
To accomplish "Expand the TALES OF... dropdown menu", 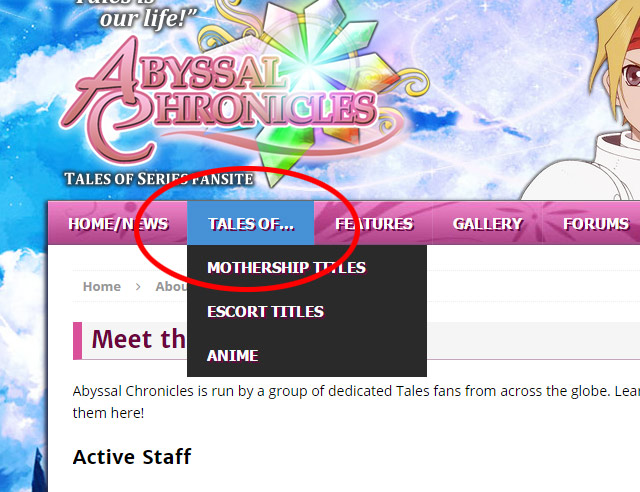I will [x=251, y=224].
